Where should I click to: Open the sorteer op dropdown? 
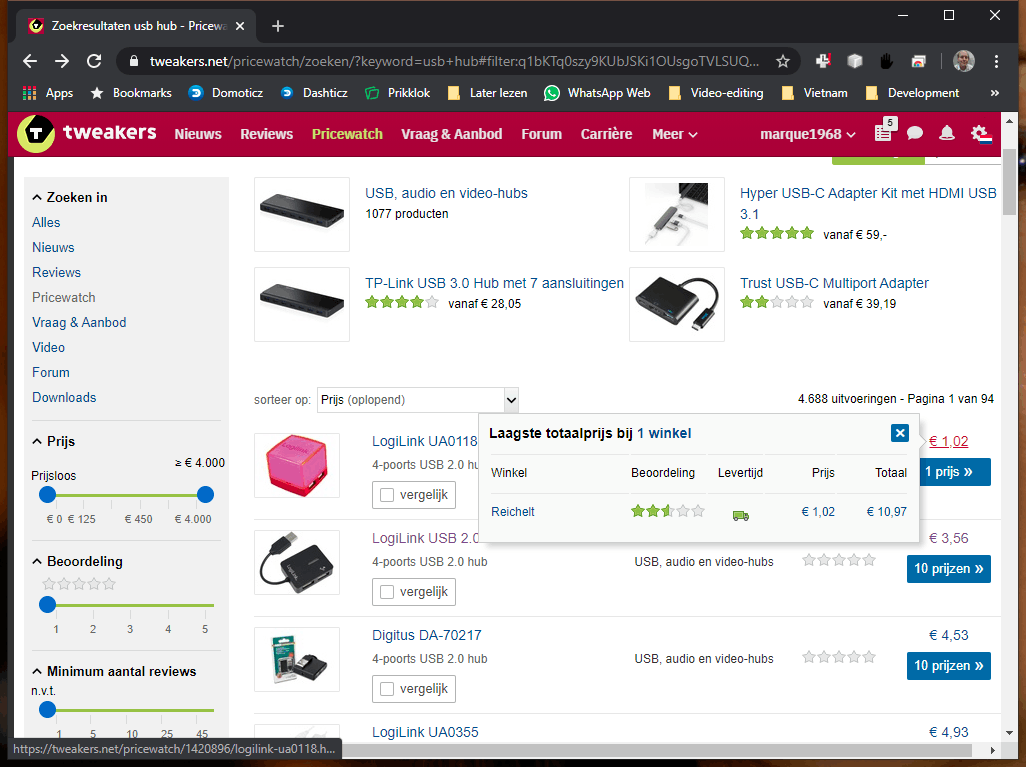coord(417,399)
